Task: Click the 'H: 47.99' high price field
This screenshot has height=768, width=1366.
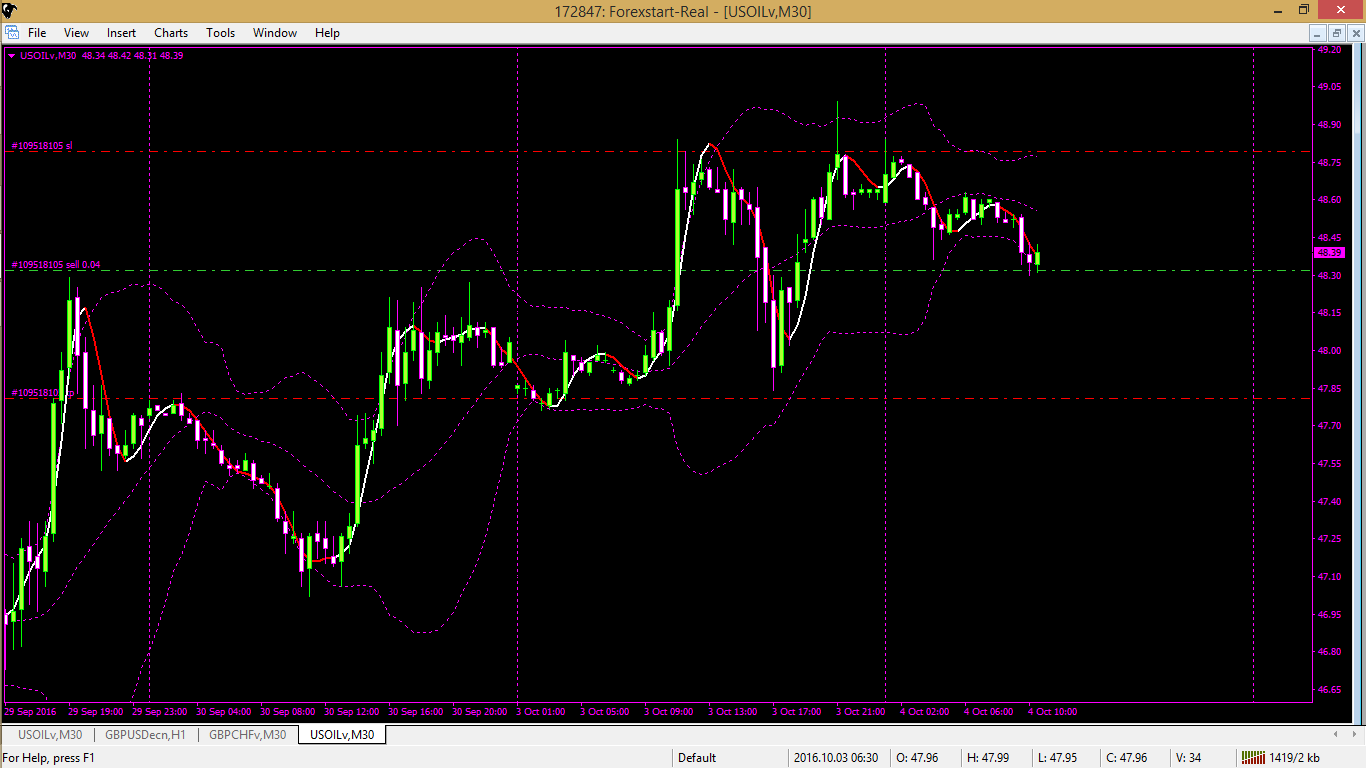Action: click(987, 758)
